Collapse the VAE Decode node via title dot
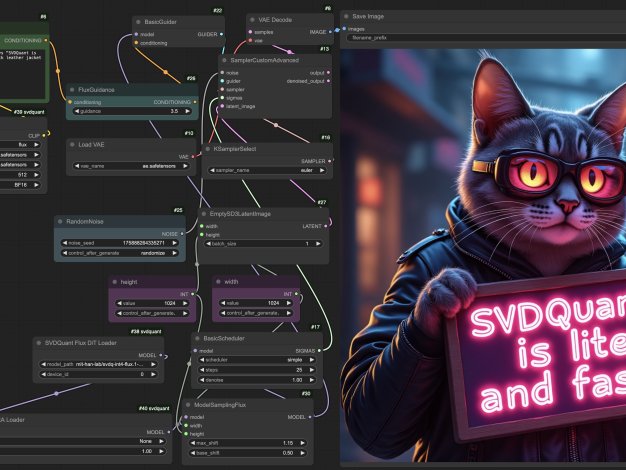 [252, 20]
